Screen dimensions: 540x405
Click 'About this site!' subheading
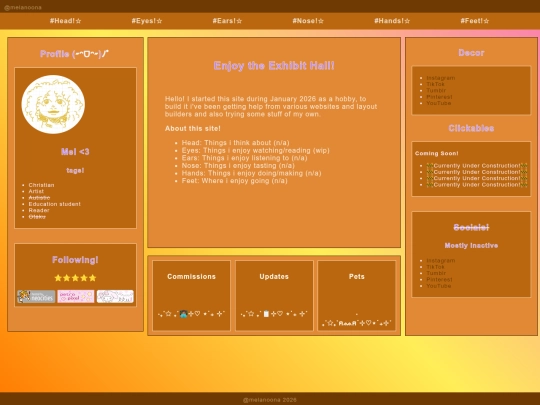tap(193, 128)
